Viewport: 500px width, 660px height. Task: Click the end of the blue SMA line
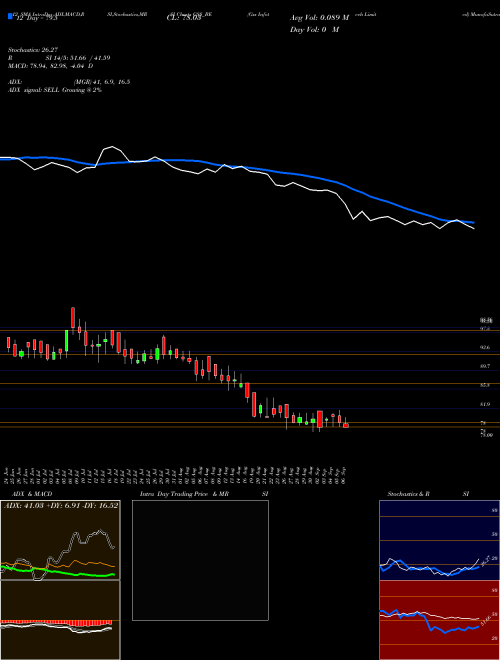coord(473,222)
